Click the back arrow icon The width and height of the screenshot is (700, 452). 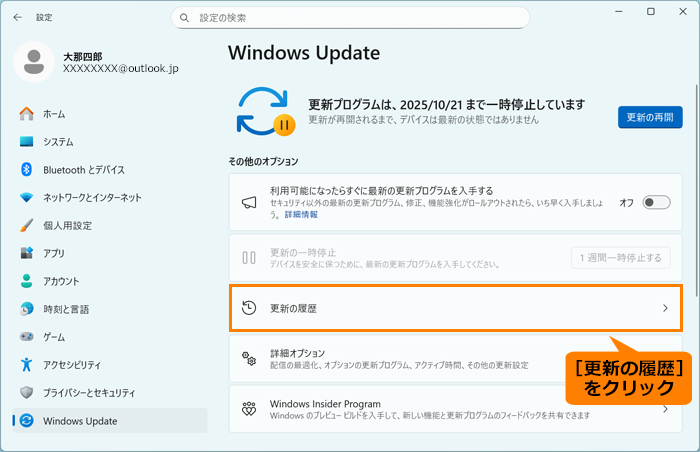coord(17,17)
